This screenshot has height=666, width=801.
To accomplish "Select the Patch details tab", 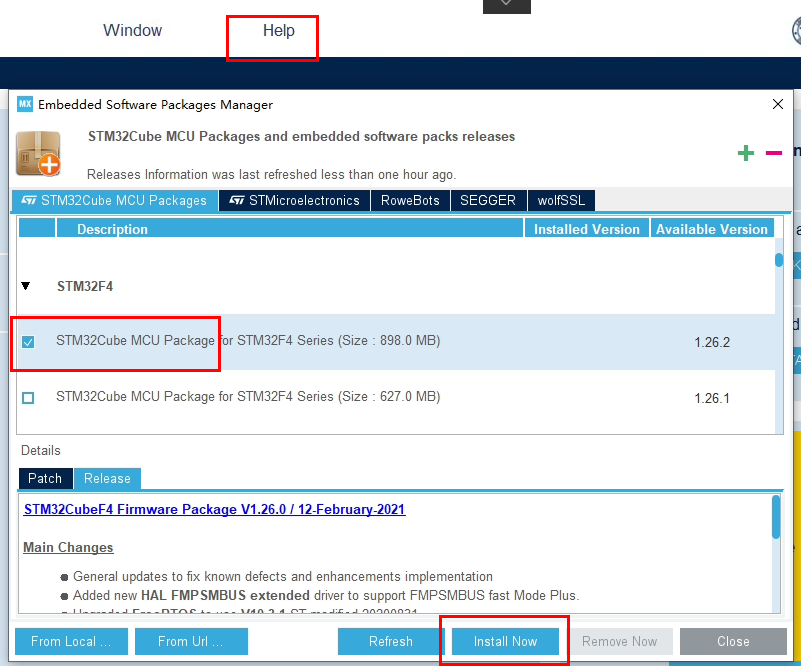I will pyautogui.click(x=45, y=479).
